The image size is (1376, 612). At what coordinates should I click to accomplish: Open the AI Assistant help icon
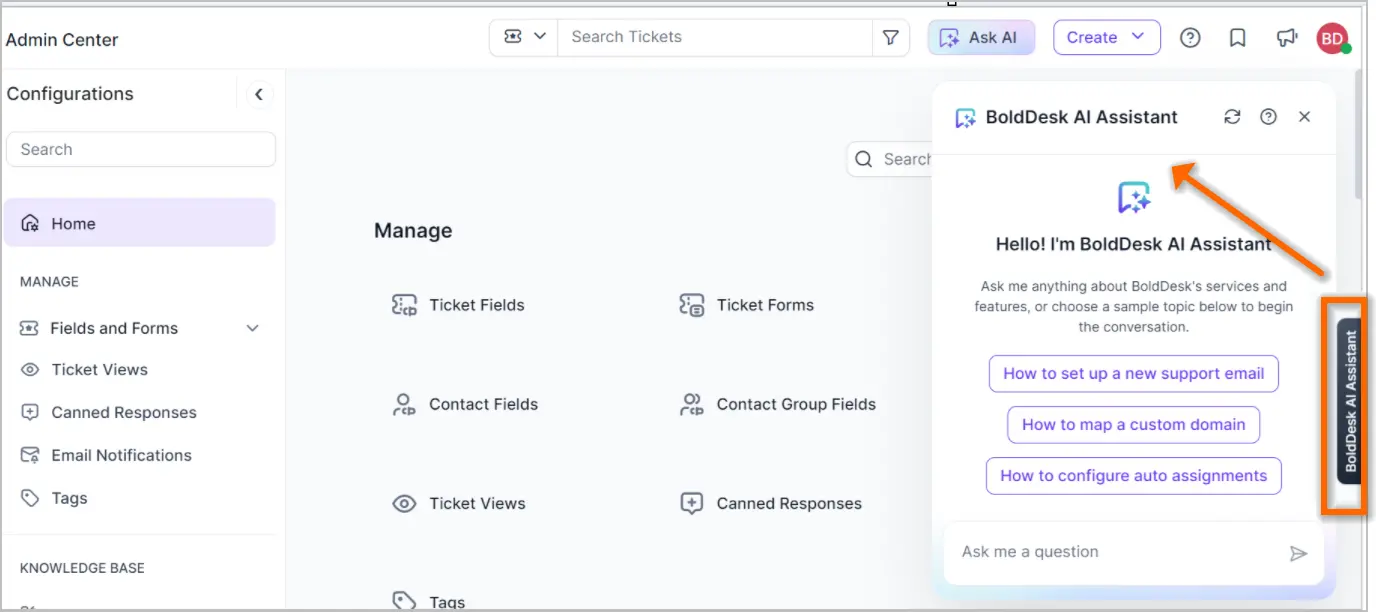[1268, 117]
